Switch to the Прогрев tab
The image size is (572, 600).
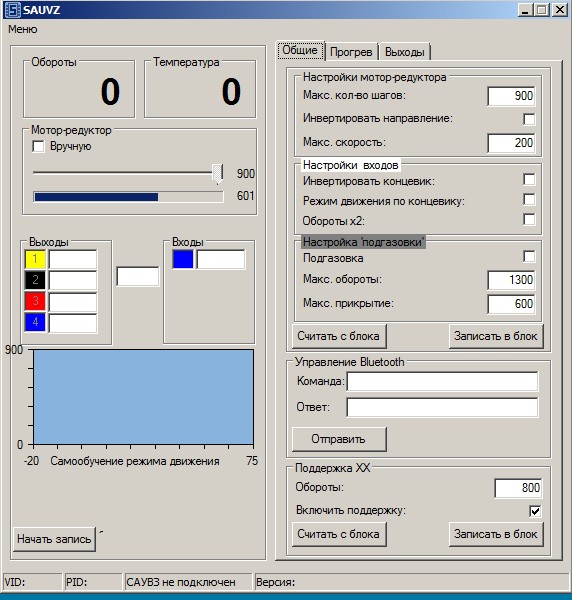pyautogui.click(x=351, y=52)
